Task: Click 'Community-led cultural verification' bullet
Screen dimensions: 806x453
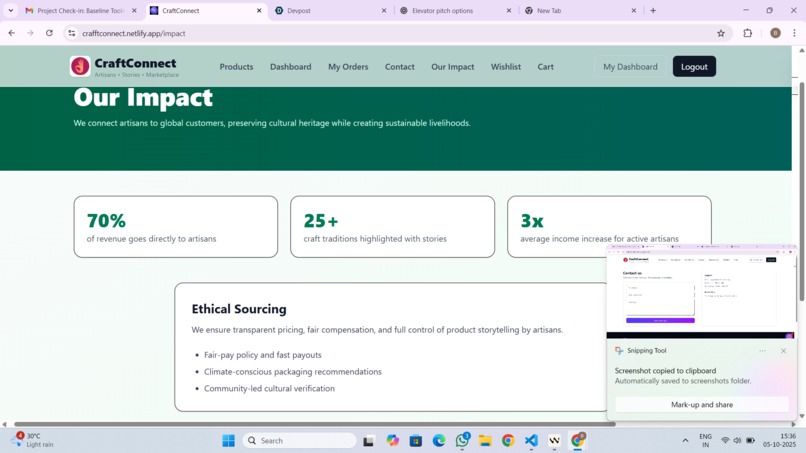Action: click(269, 388)
